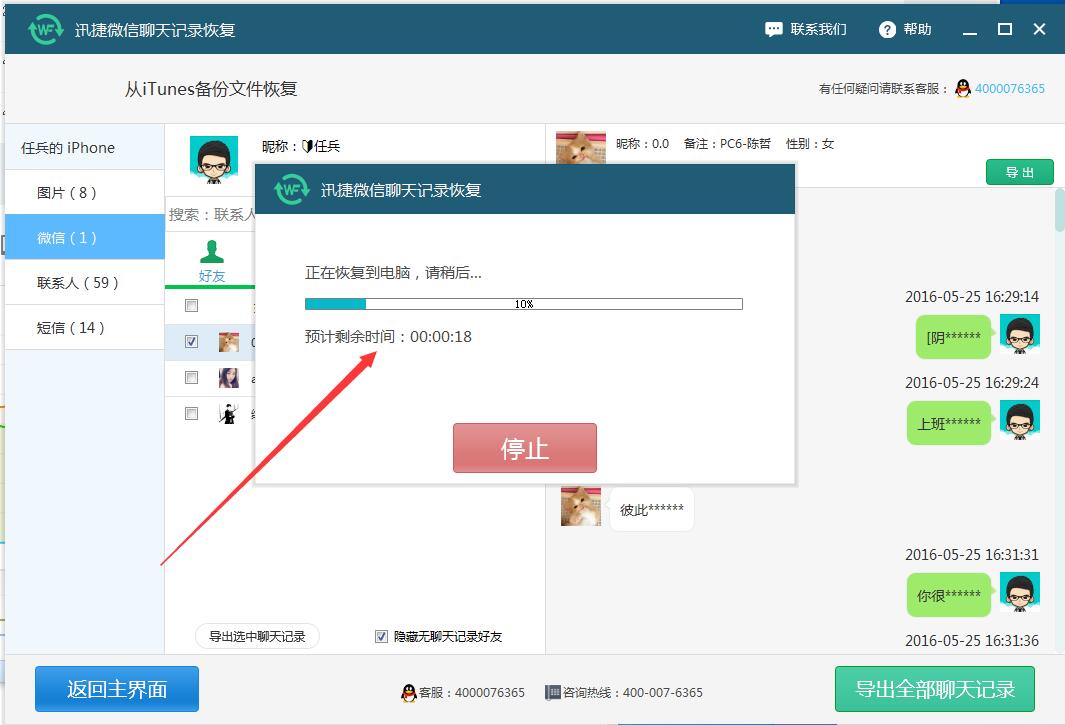Maximize the application window
This screenshot has width=1065, height=725.
pos(1005,29)
